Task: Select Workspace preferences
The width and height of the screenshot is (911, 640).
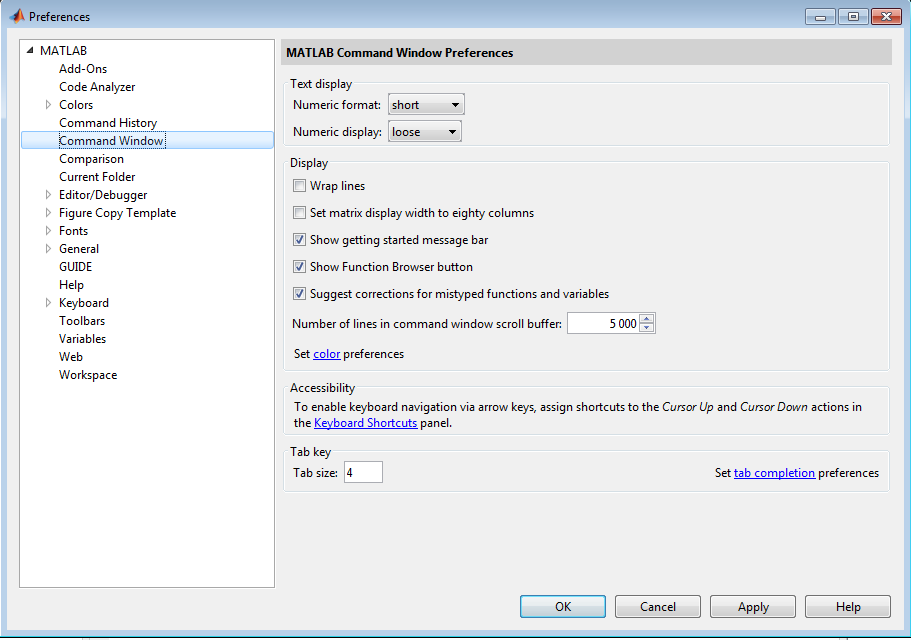Action: click(x=88, y=375)
